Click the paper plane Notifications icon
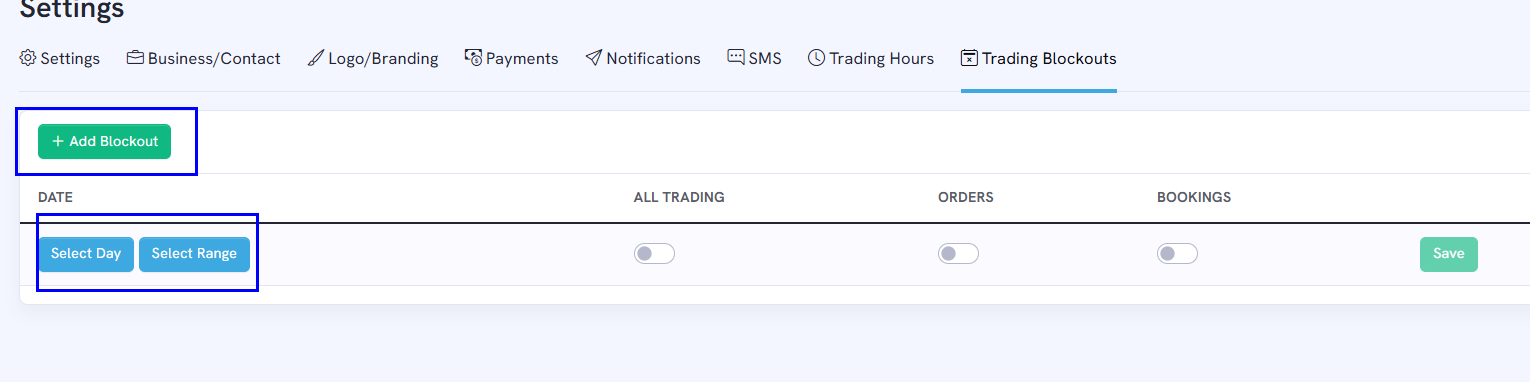The width and height of the screenshot is (1530, 382). pyautogui.click(x=594, y=58)
